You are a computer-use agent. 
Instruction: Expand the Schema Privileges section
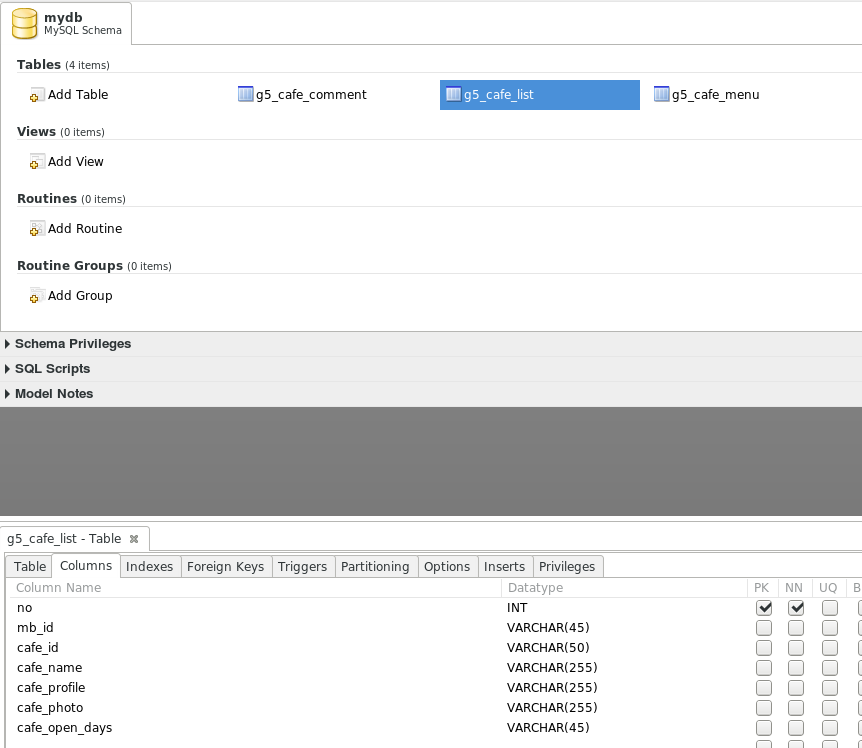click(x=8, y=344)
